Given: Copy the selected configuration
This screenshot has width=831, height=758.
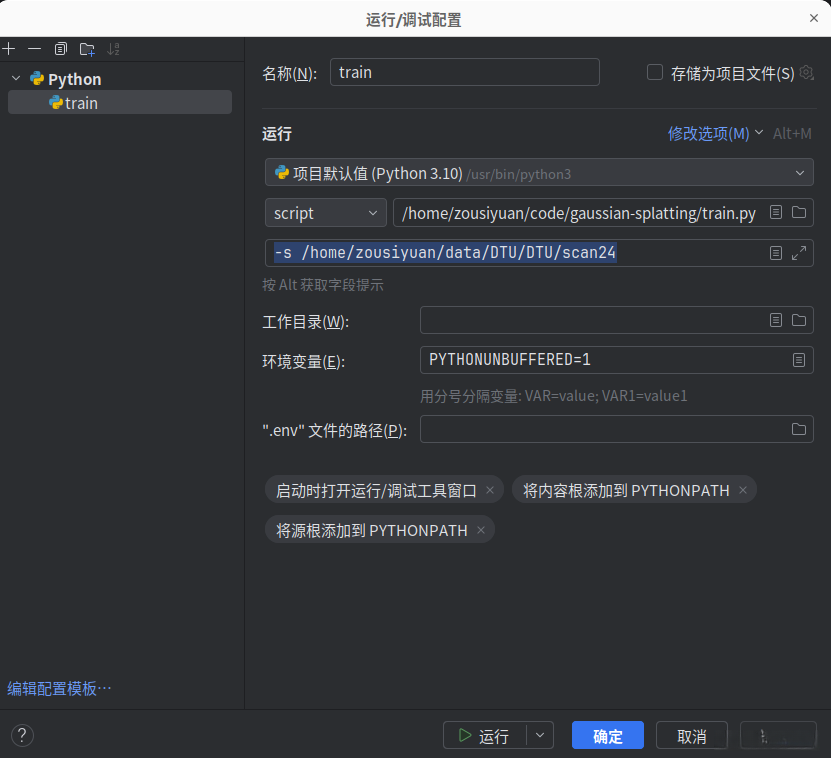Looking at the screenshot, I should 60,49.
